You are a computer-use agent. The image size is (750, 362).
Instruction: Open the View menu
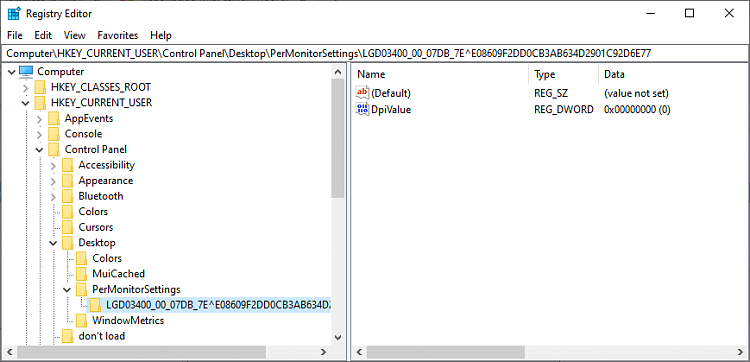pyautogui.click(x=75, y=35)
